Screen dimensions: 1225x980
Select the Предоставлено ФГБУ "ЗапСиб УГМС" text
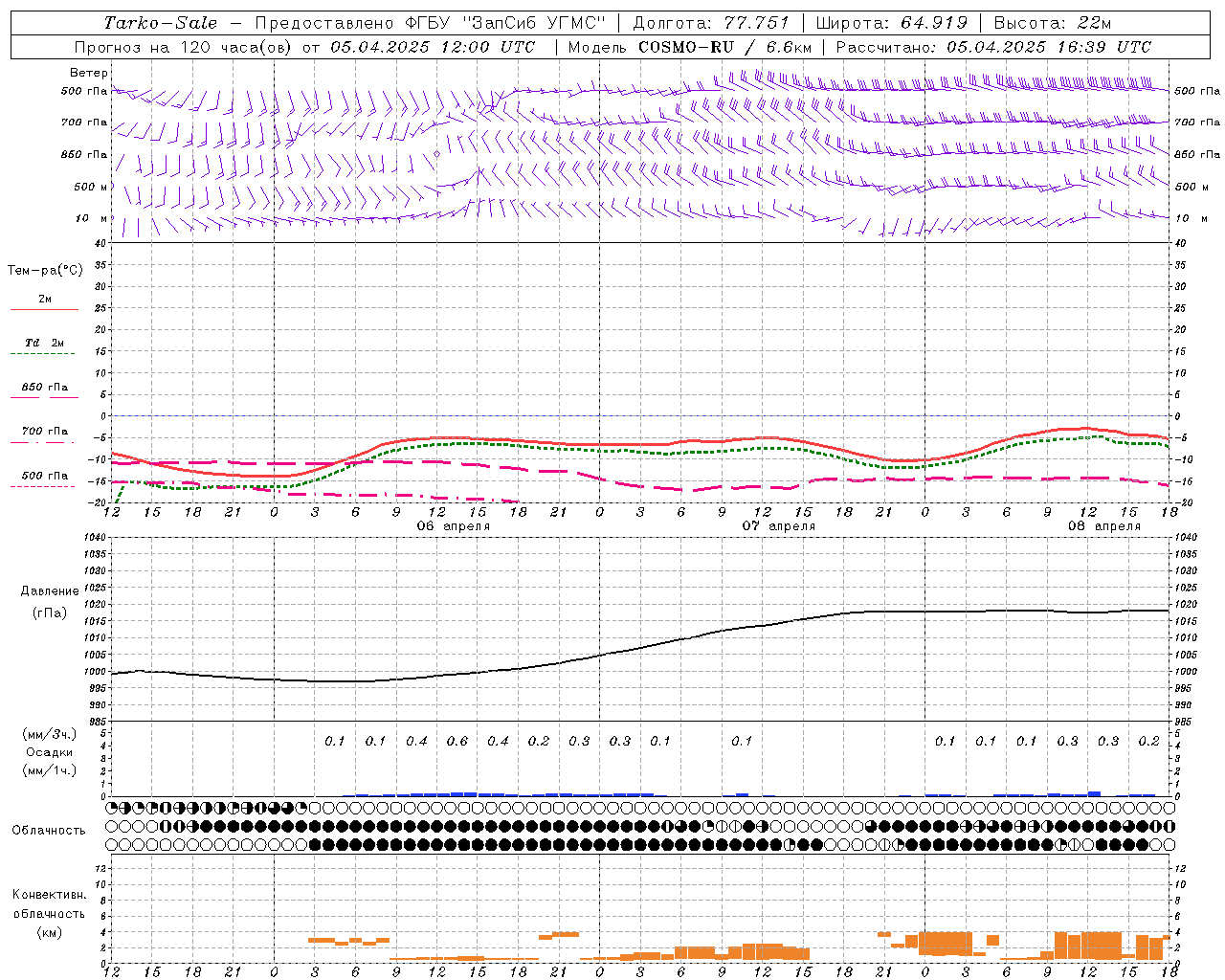[x=430, y=23]
